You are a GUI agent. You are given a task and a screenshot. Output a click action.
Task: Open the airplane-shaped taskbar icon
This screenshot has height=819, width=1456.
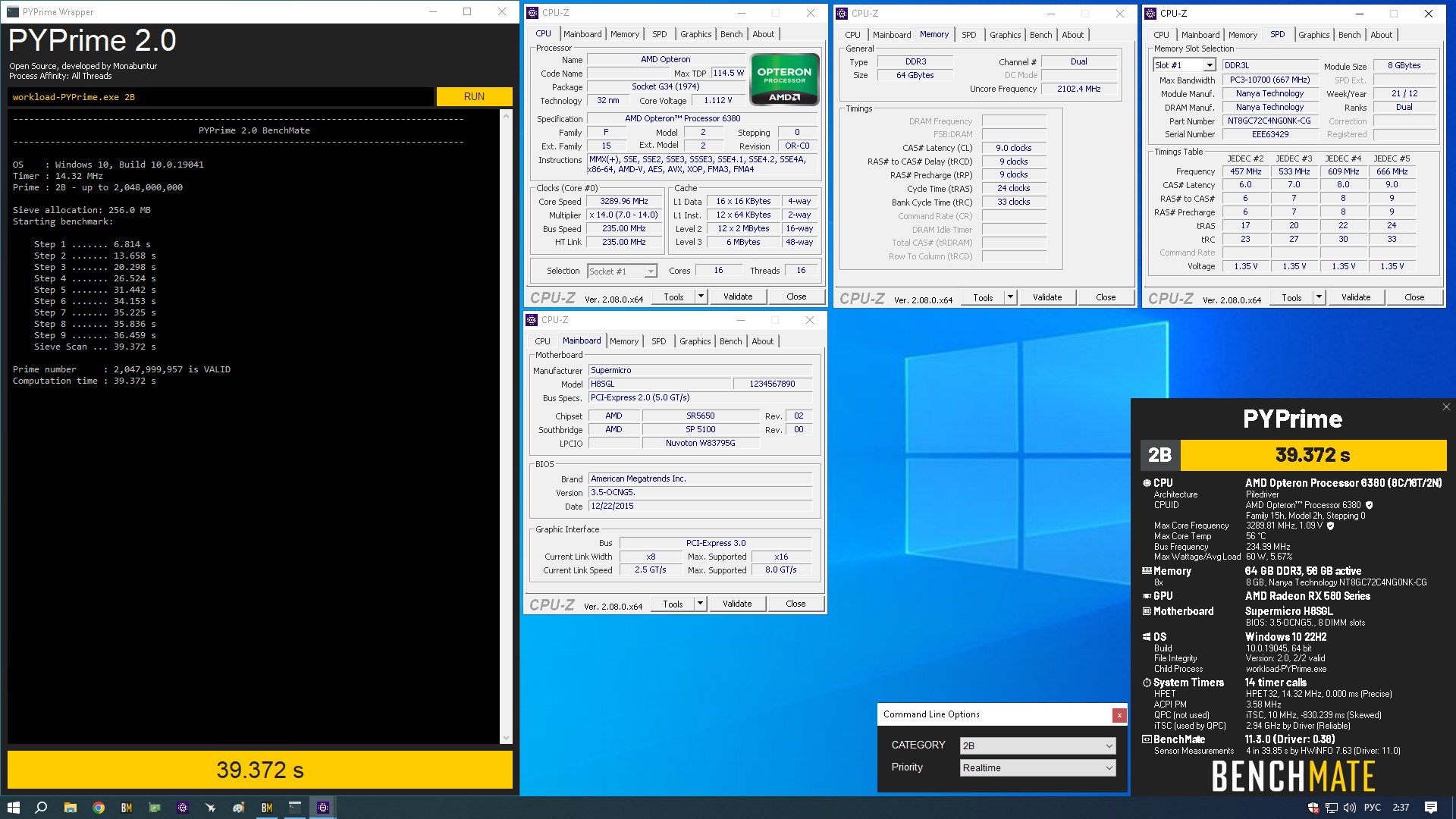tap(211, 808)
